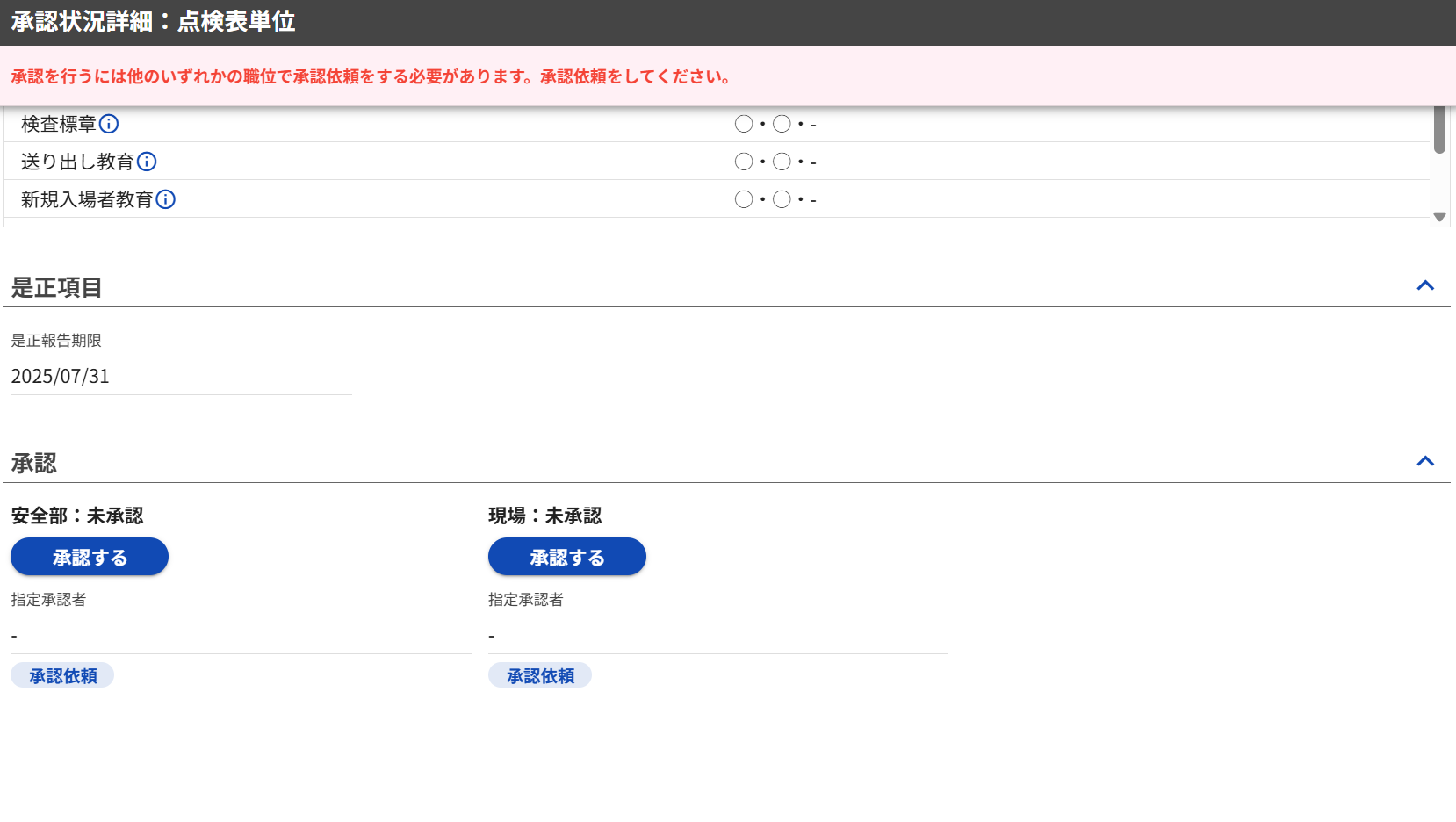Select the first circle in 送り出し教育 row
The height and width of the screenshot is (822, 1456).
coord(744,162)
